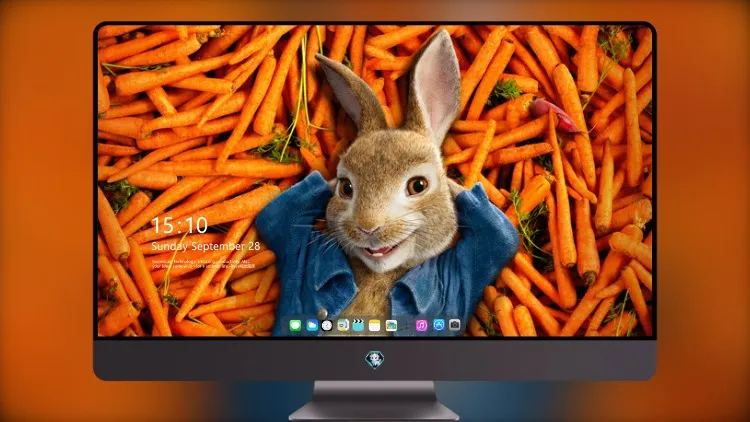Open the Photos gallery dock icon
Image resolution: width=750 pixels, height=422 pixels.
pos(391,325)
